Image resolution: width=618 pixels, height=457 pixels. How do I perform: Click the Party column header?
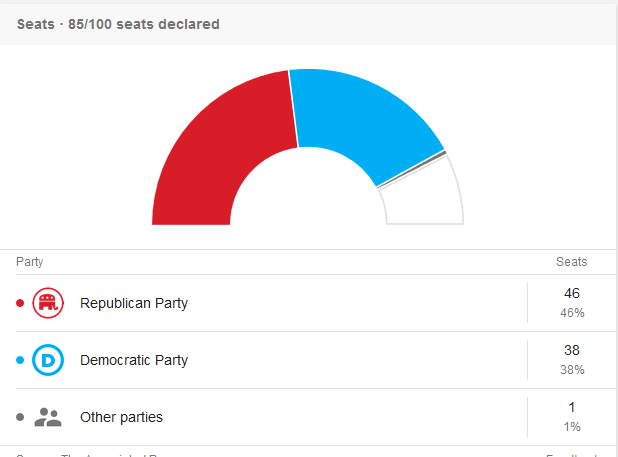[30, 262]
